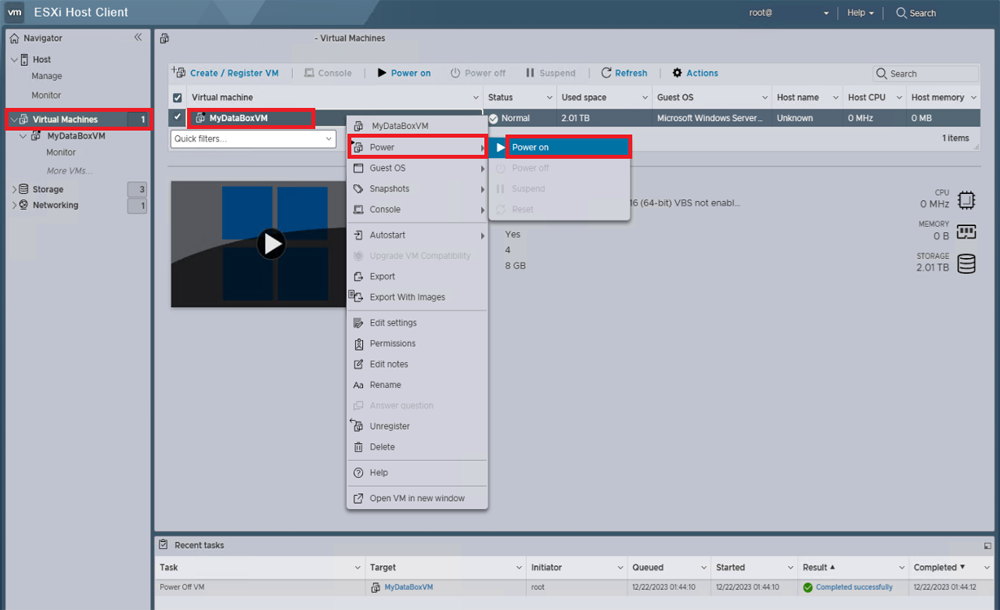The image size is (1000, 610).
Task: Click the Power Off VM task text
Action: pos(182,587)
